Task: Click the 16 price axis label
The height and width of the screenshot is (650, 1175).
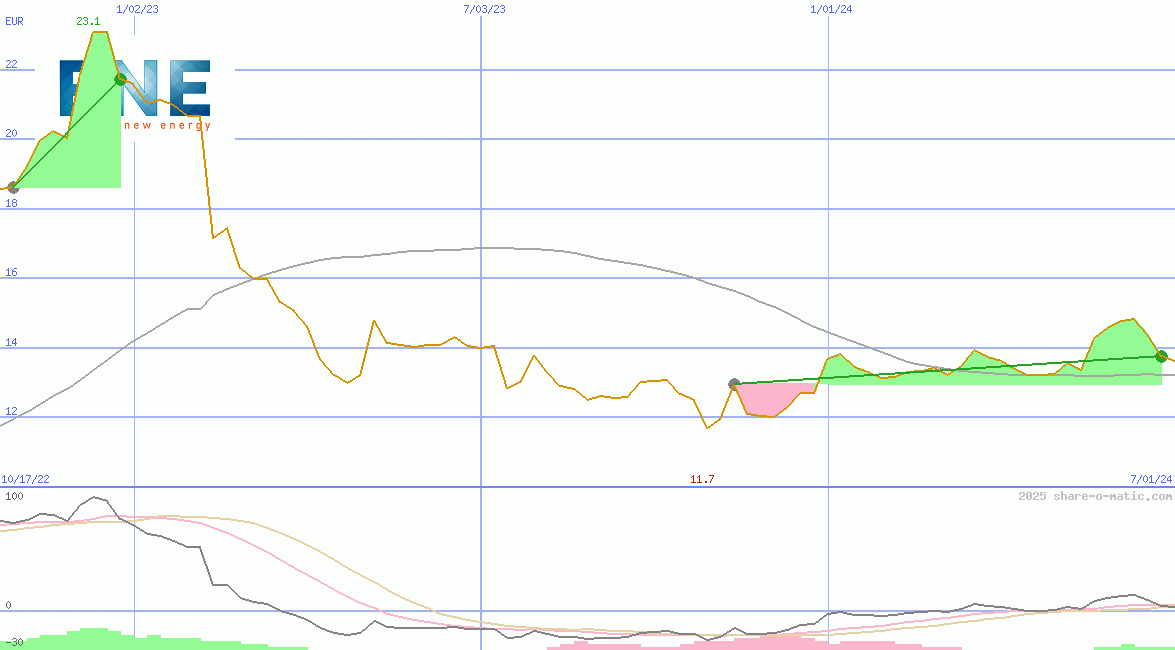Action: pos(12,273)
